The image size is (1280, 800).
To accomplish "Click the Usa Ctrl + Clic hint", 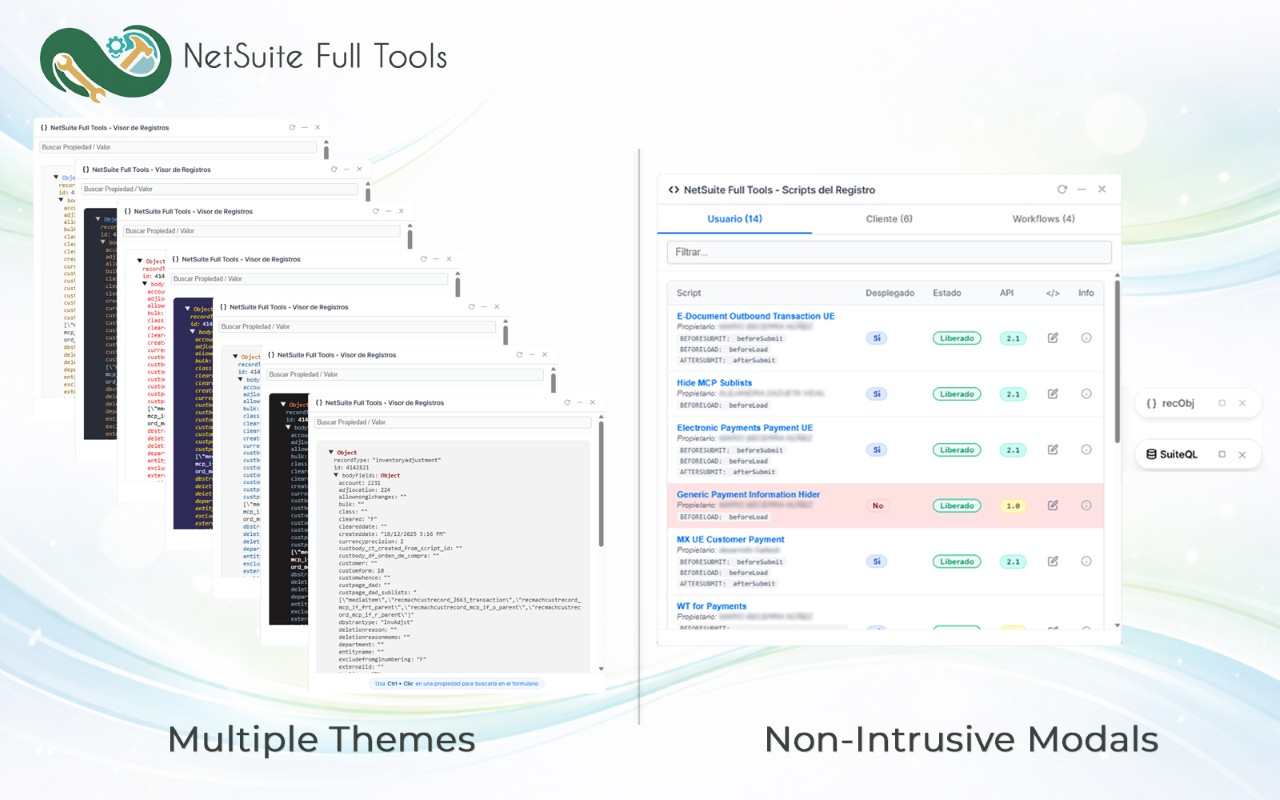I will (457, 683).
